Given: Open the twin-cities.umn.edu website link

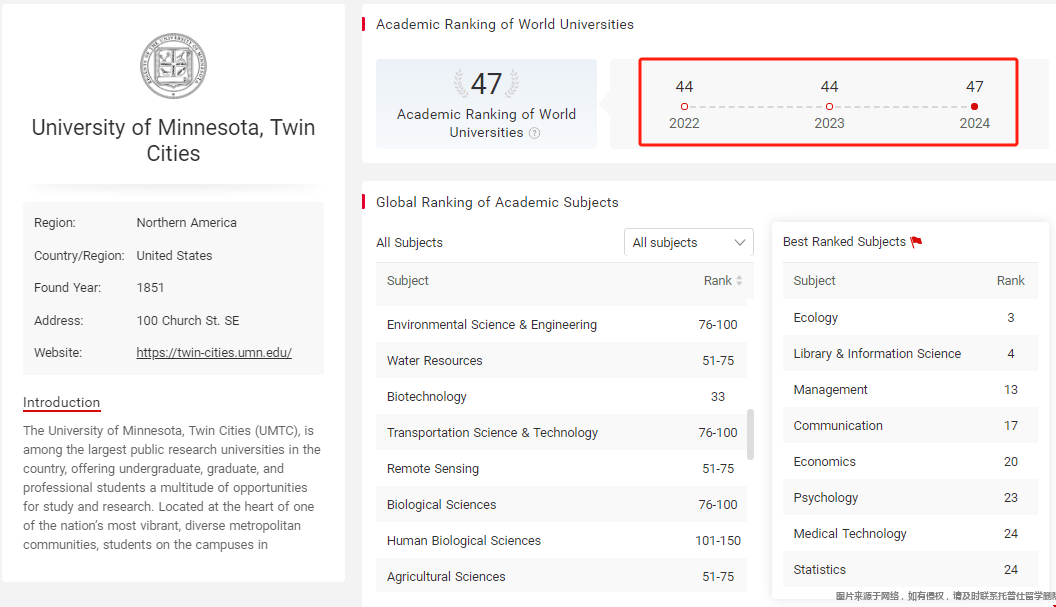Looking at the screenshot, I should point(214,352).
